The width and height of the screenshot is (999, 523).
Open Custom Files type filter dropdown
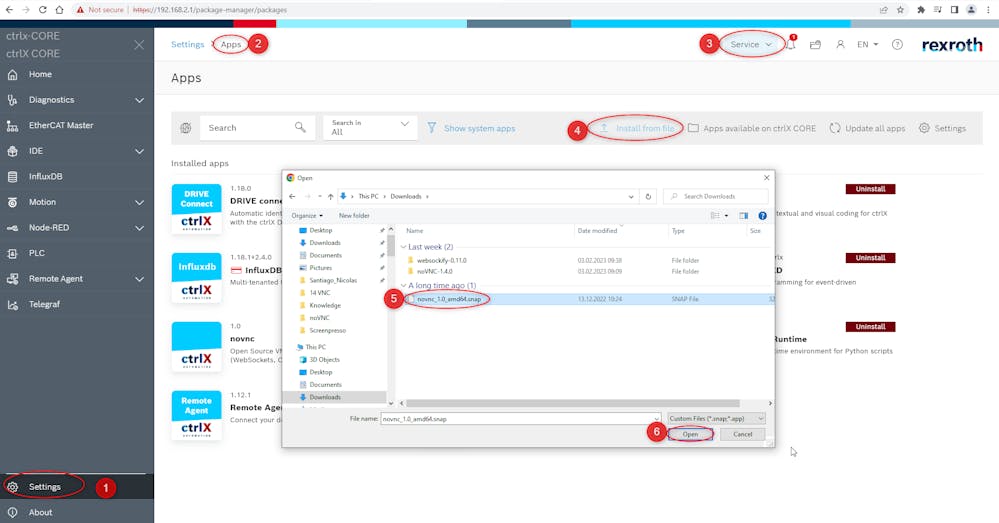(x=716, y=419)
